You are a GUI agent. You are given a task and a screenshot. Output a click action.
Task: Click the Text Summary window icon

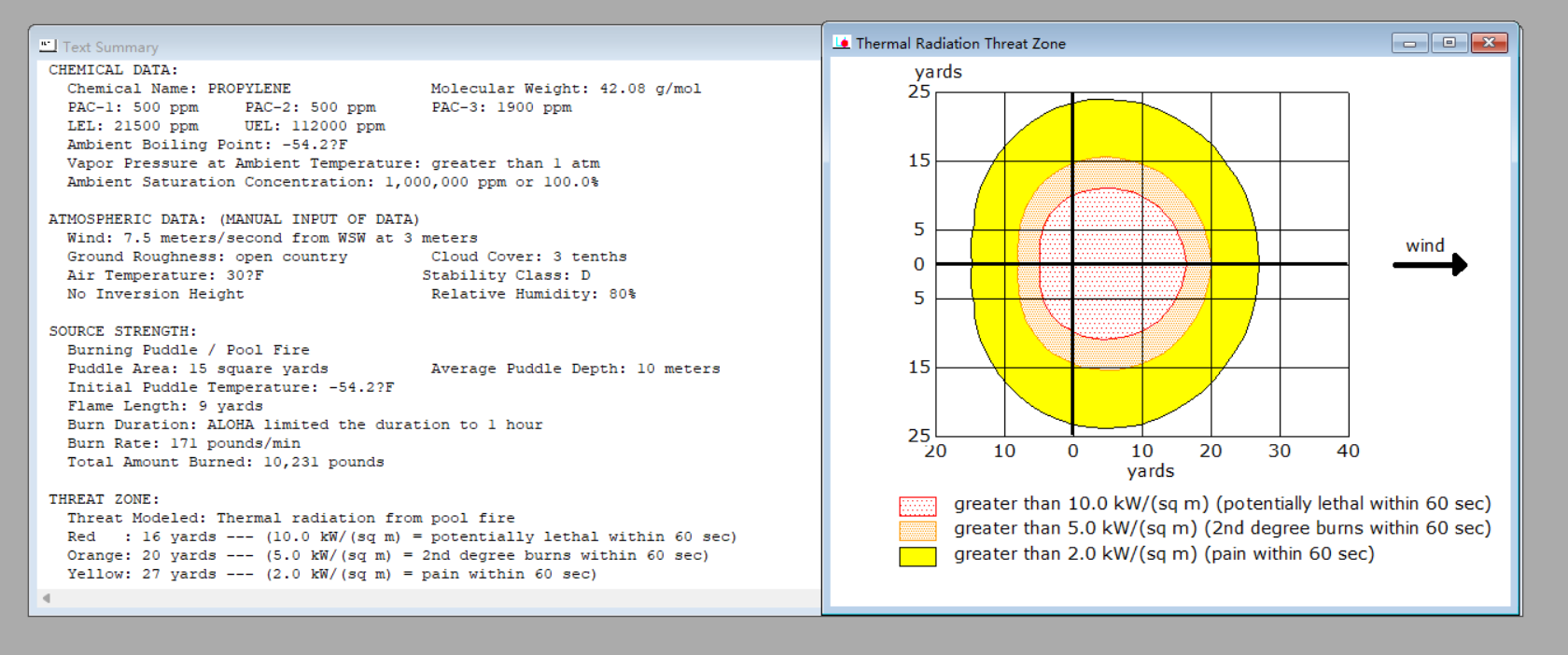(x=48, y=46)
